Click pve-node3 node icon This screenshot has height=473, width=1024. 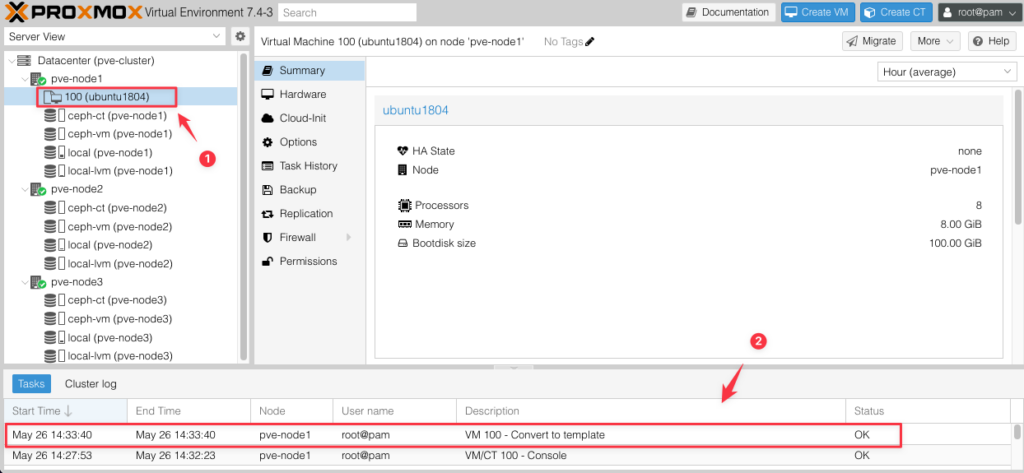(38, 282)
